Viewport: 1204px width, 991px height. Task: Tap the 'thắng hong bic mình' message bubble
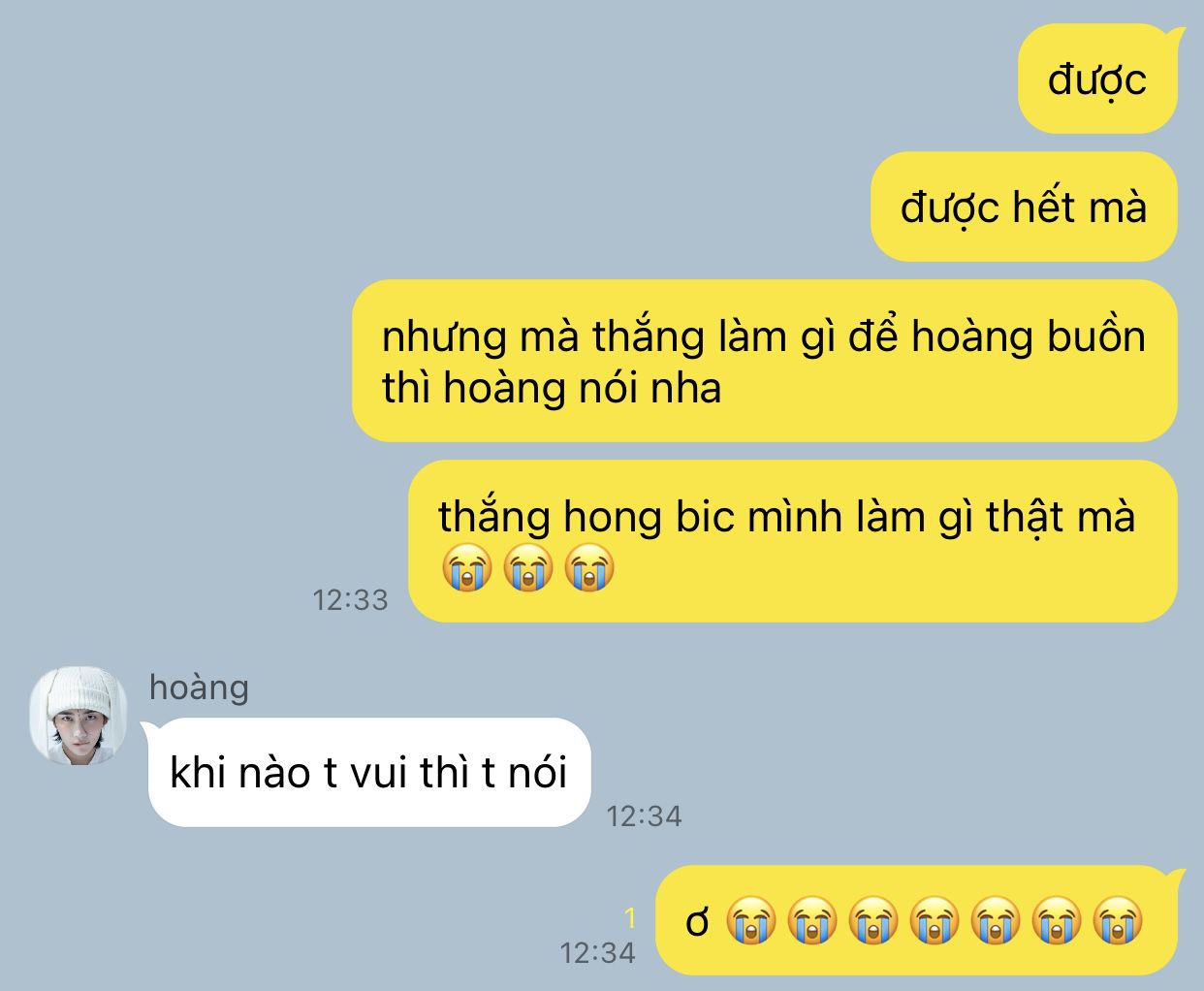(x=792, y=541)
